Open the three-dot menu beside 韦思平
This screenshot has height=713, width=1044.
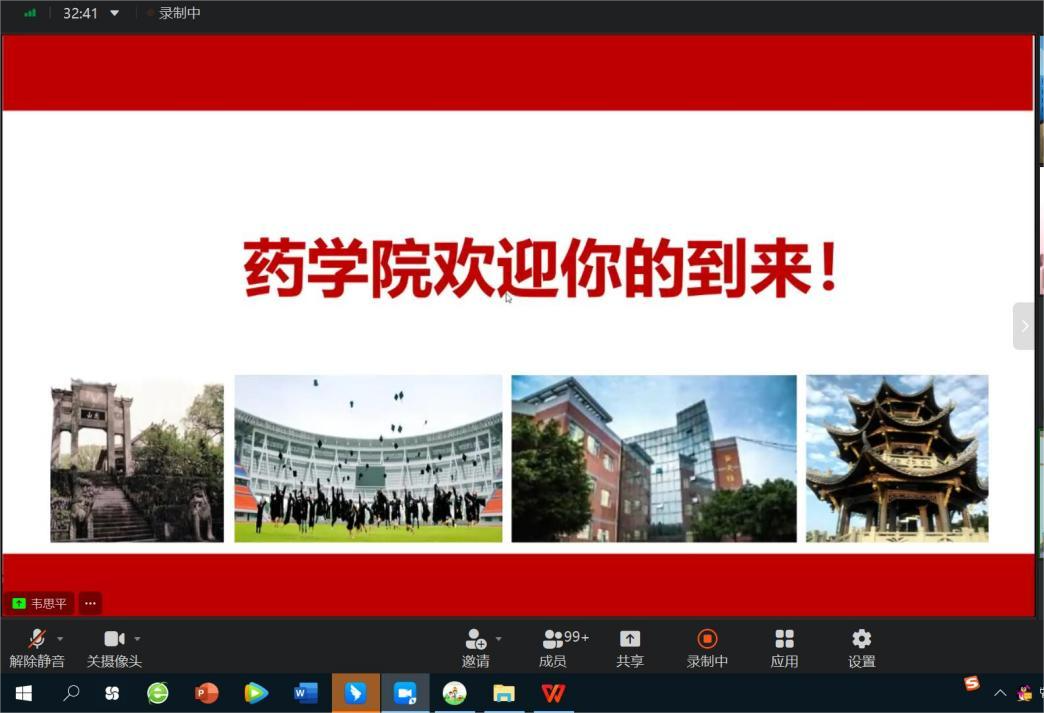coord(90,603)
